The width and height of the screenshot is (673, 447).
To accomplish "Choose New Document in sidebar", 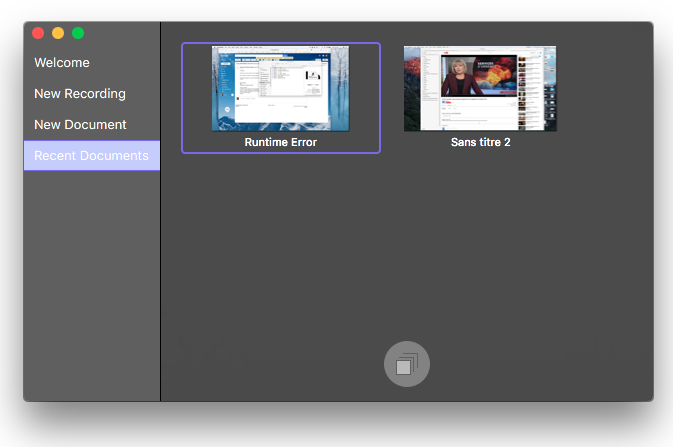I will [x=80, y=125].
